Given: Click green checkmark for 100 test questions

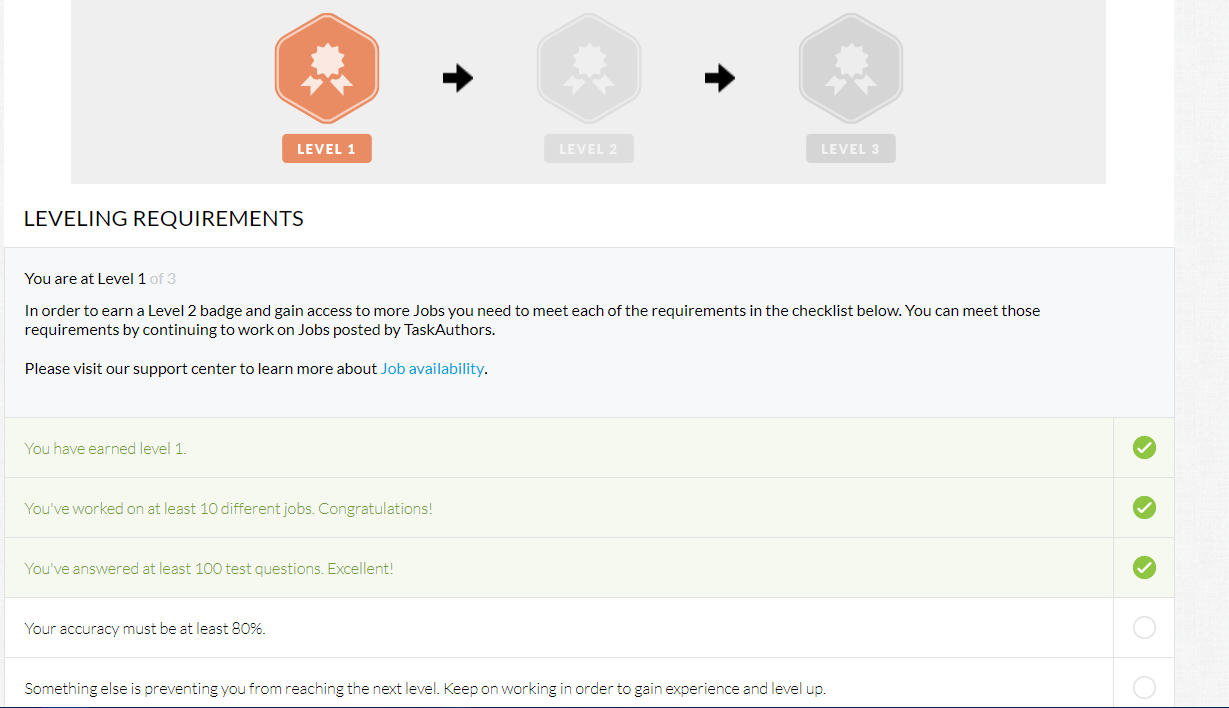Looking at the screenshot, I should 1144,568.
